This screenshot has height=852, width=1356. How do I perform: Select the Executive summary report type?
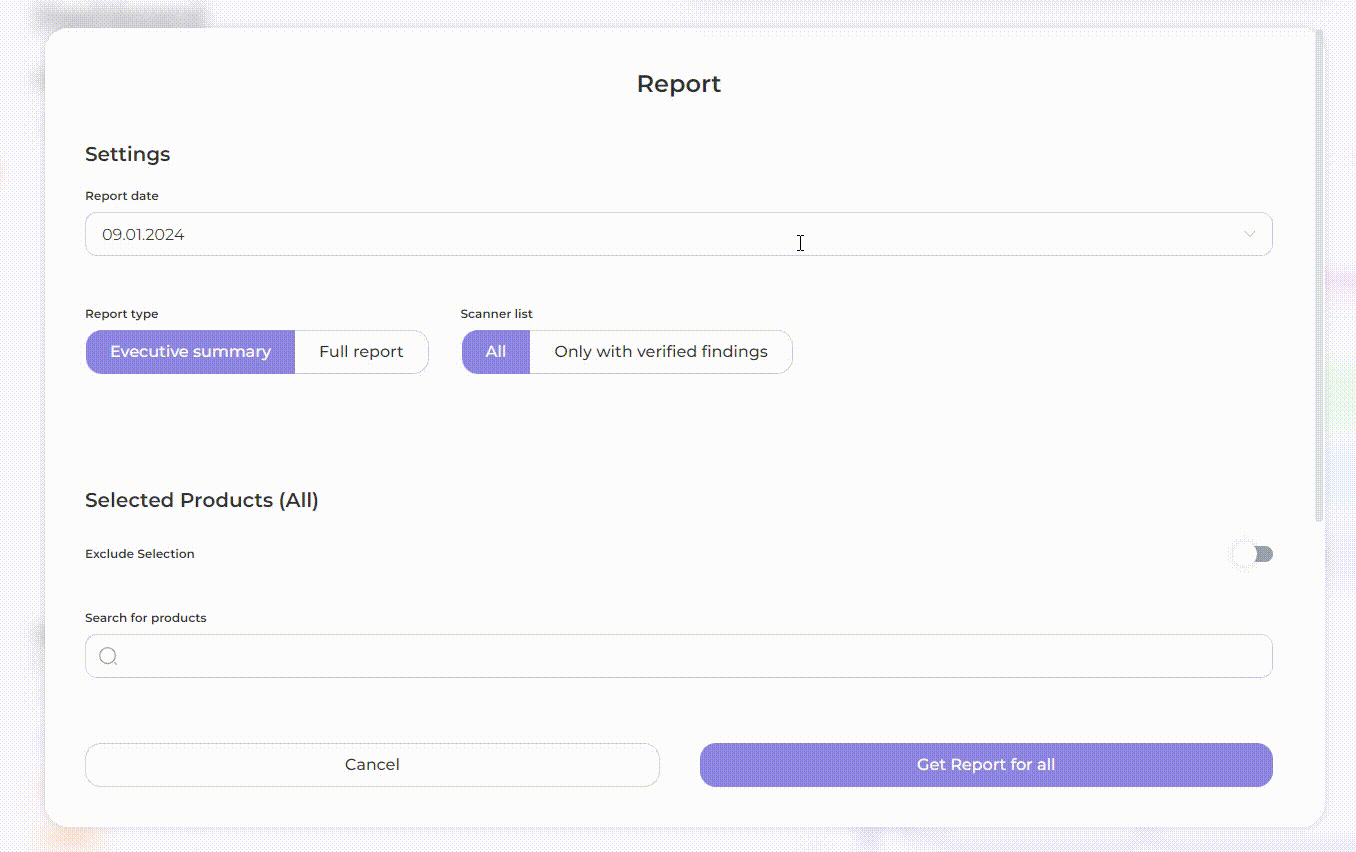coord(190,352)
